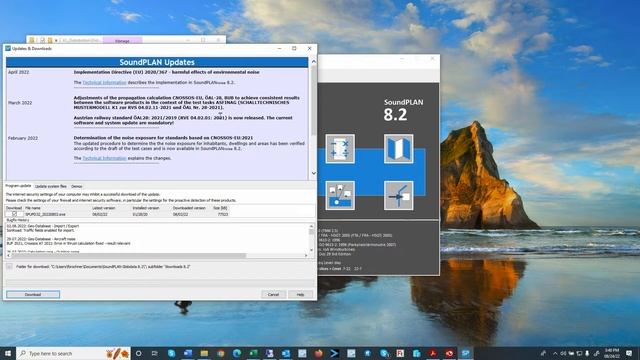This screenshot has width=640, height=360.
Task: Click the Installed version column header
Action: coord(146,208)
